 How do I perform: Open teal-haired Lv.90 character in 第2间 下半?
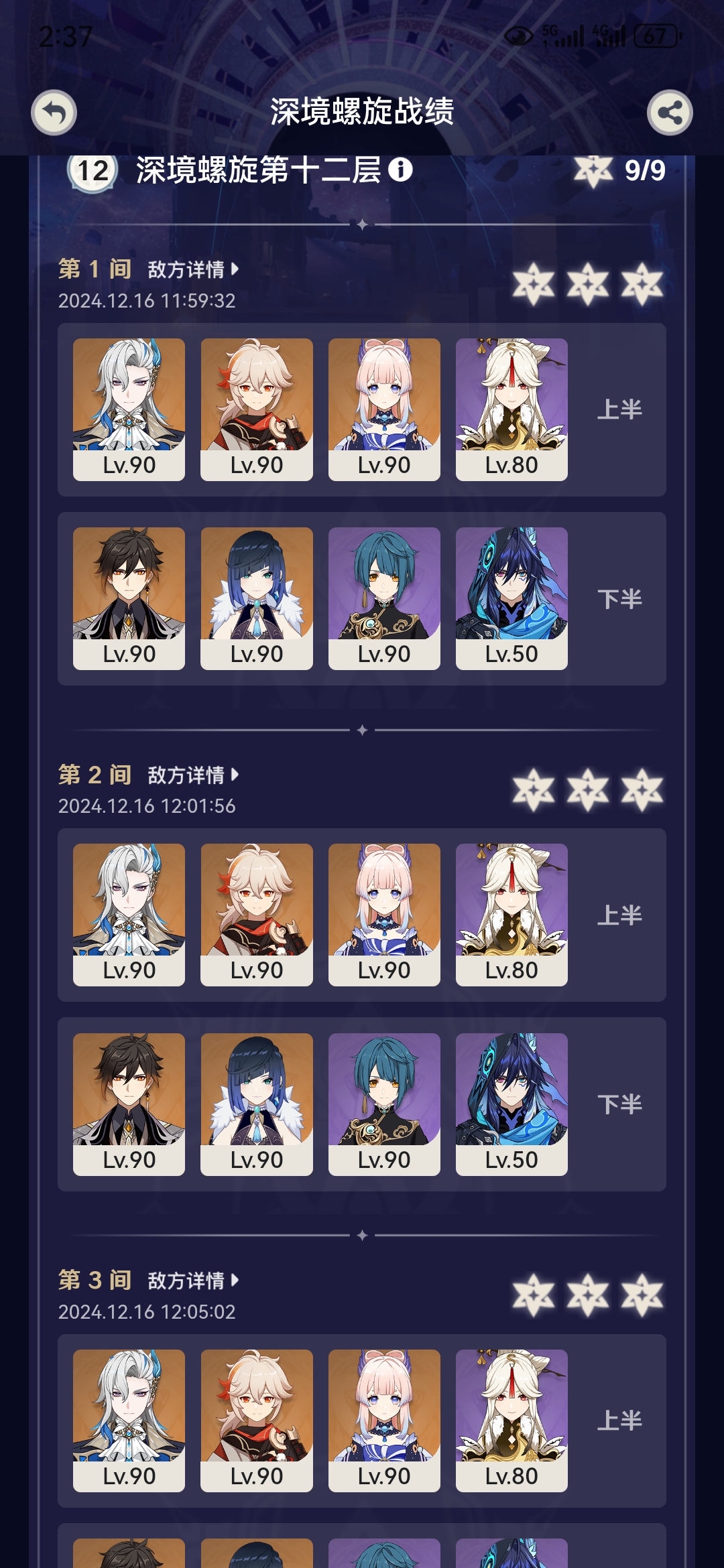coord(384,1104)
